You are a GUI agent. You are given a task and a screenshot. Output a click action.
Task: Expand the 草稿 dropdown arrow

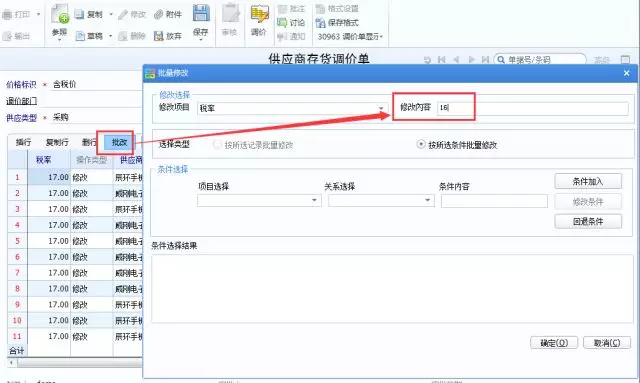coord(110,36)
